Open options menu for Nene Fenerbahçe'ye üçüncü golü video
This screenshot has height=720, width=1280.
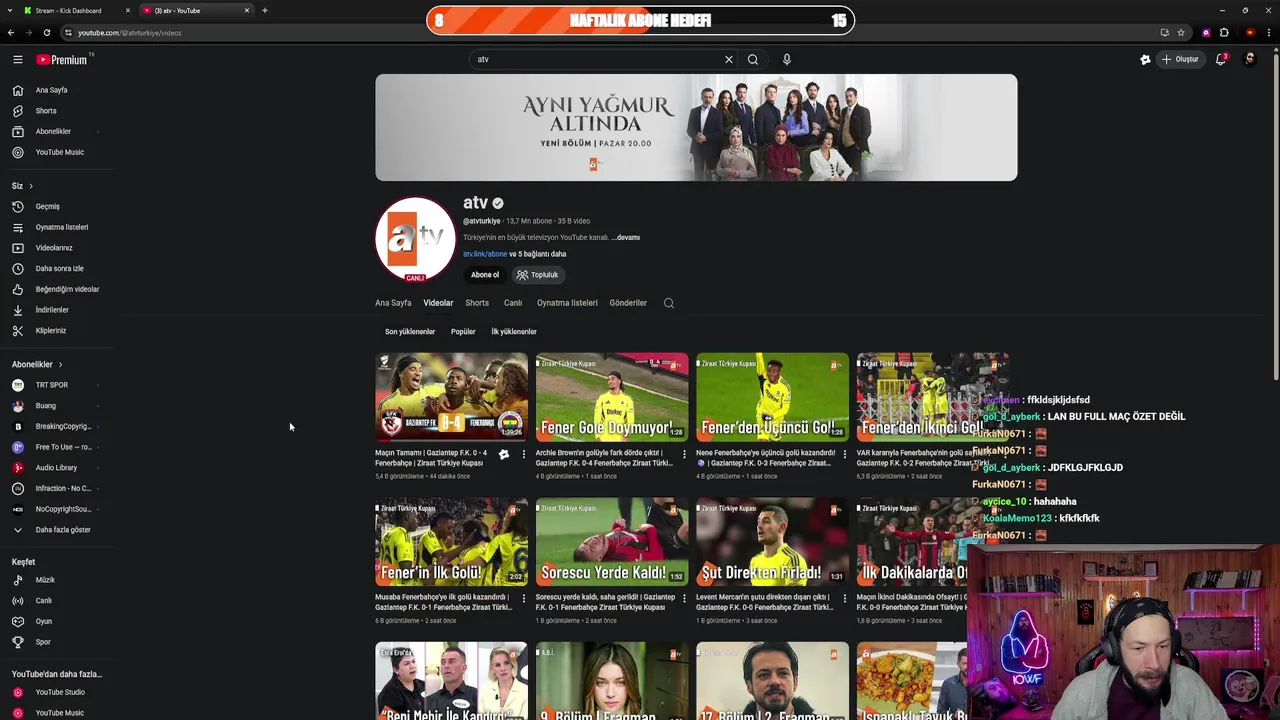click(x=845, y=455)
